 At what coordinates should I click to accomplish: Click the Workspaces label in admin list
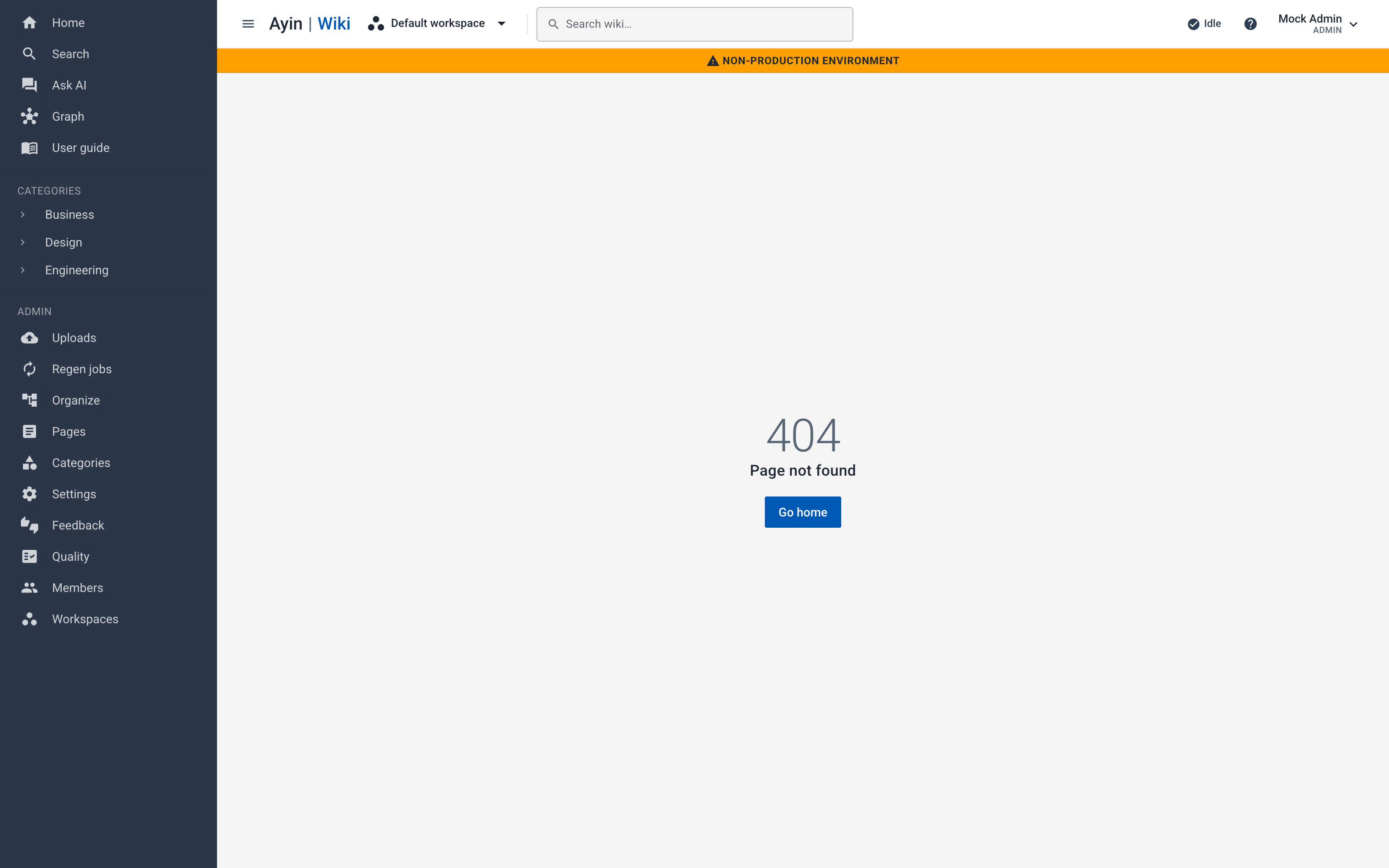point(85,619)
